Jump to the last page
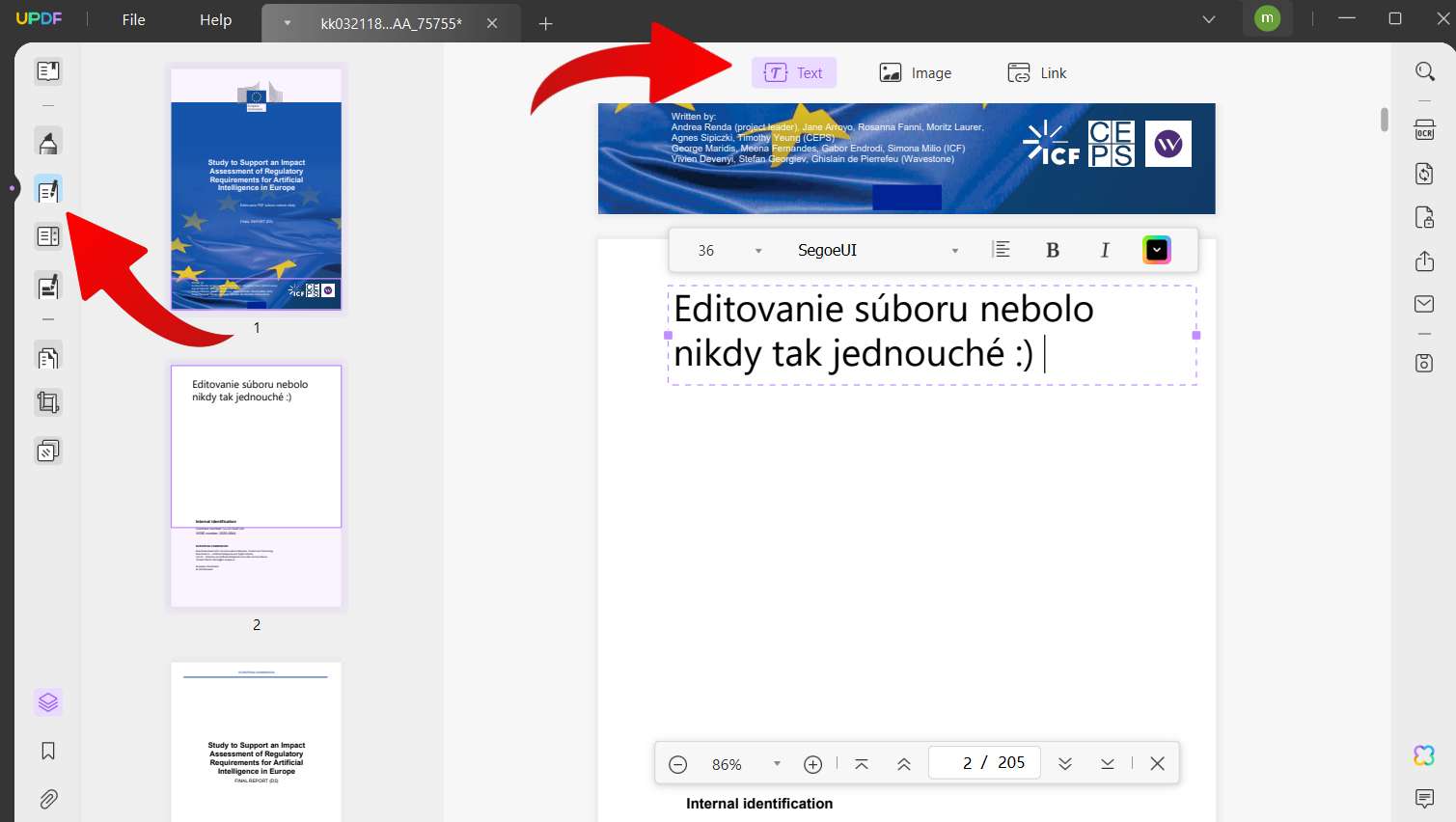Viewport: 1456px width, 822px height. coord(1108,764)
